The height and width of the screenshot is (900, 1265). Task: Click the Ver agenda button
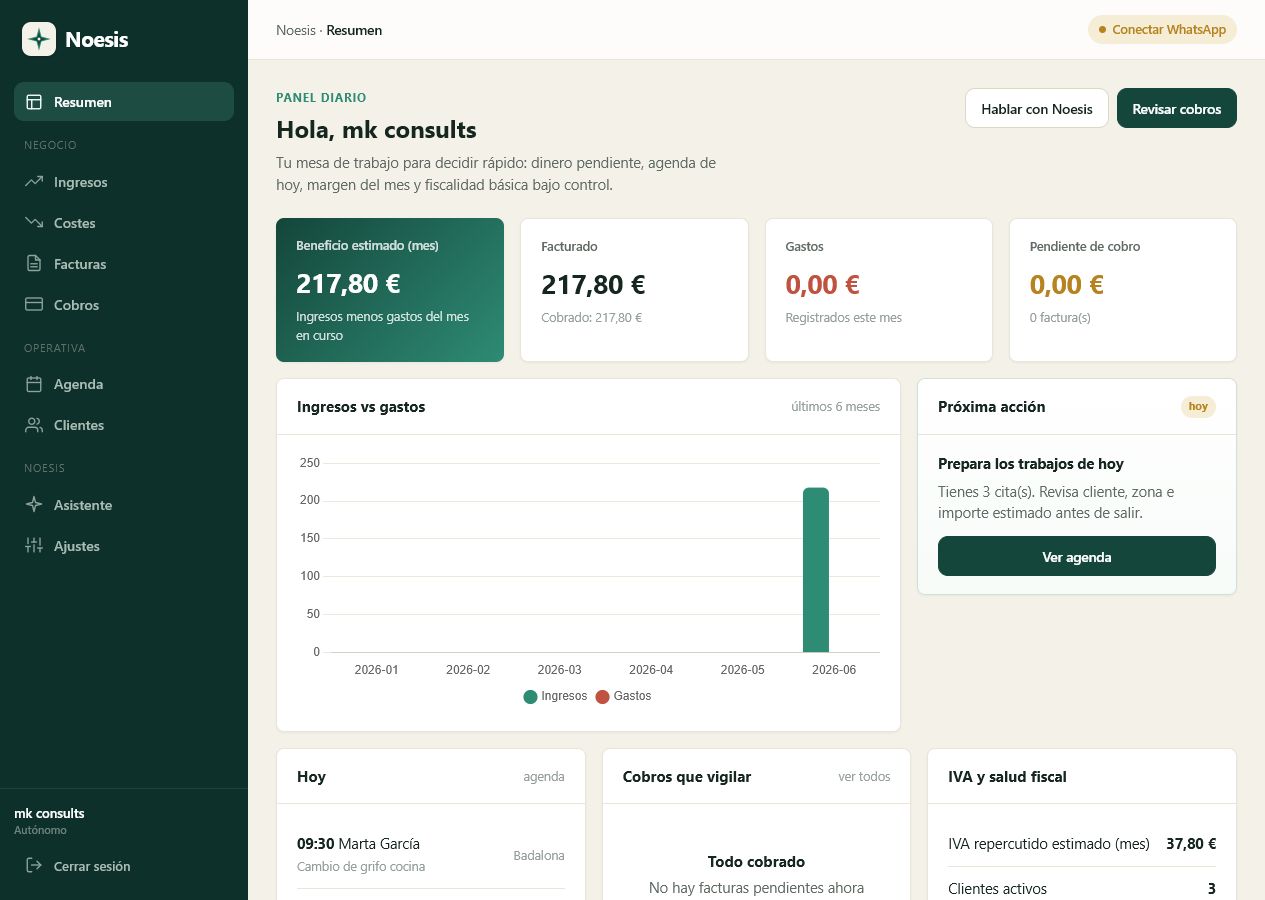(1077, 556)
